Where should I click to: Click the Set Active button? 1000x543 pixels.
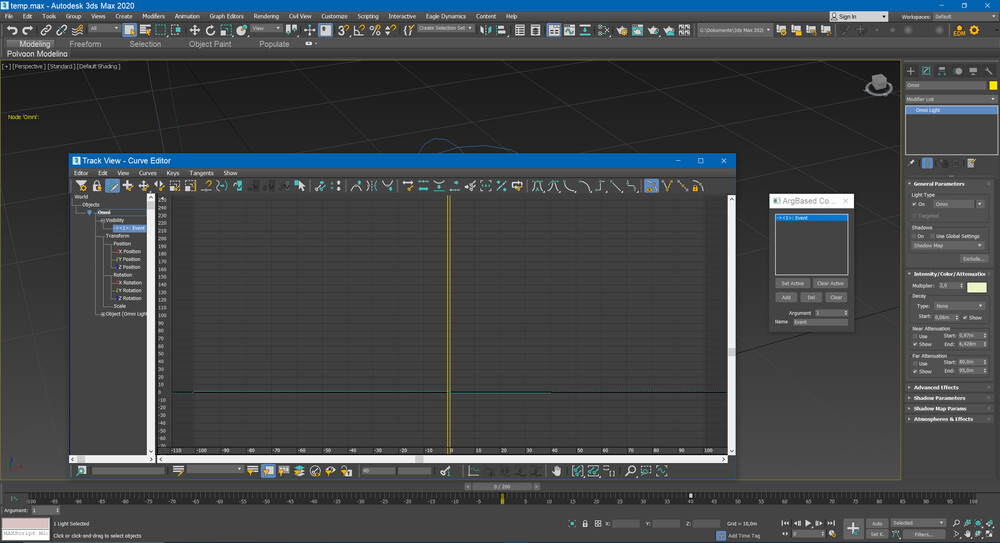point(792,283)
